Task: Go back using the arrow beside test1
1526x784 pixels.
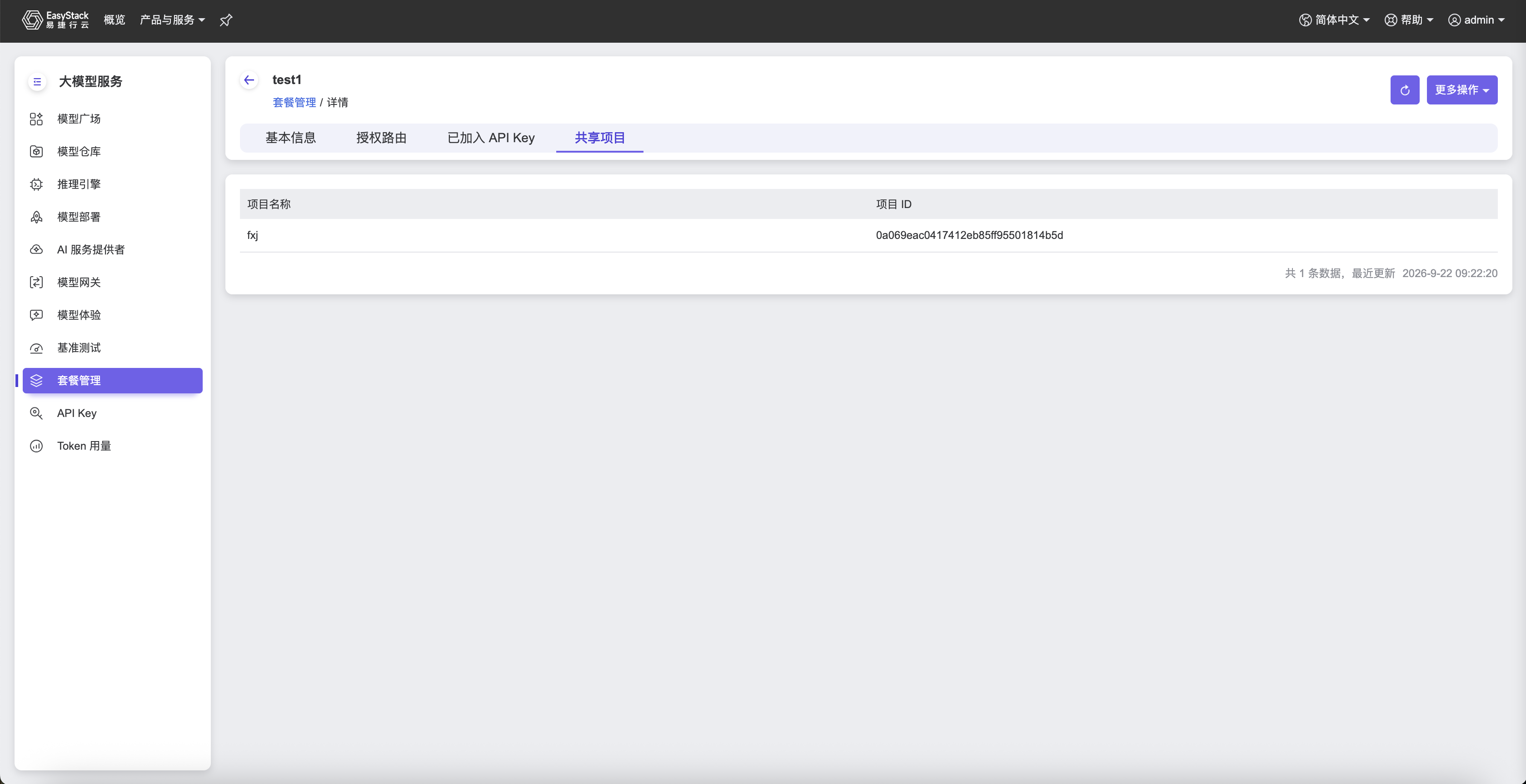Action: click(x=249, y=80)
